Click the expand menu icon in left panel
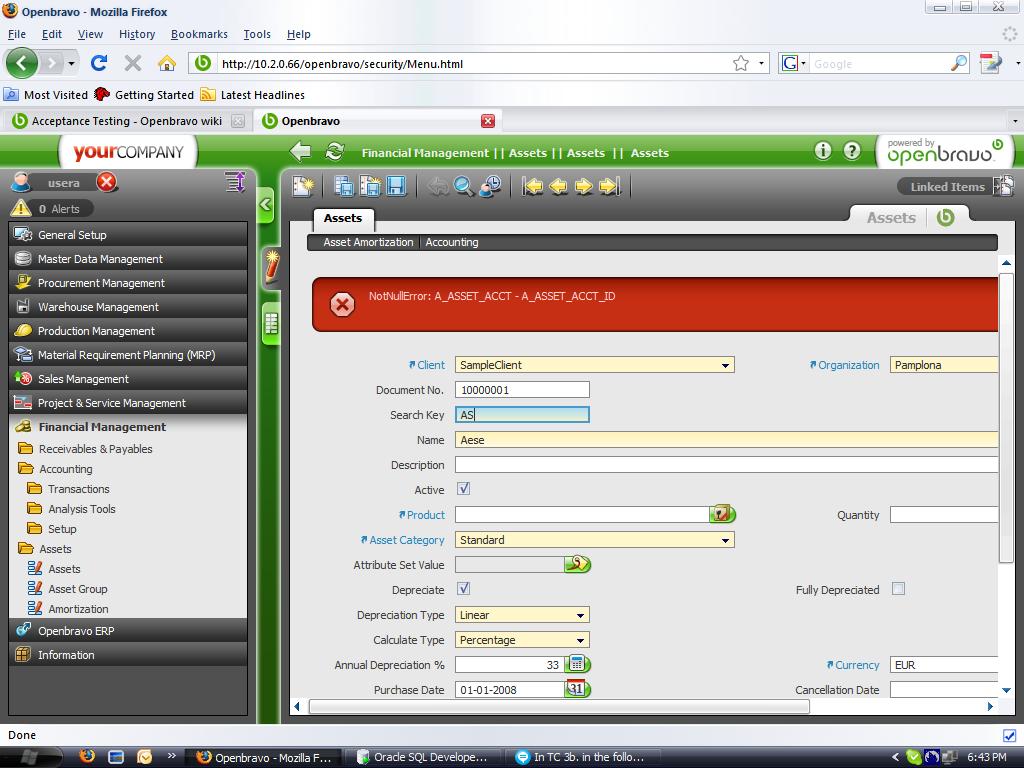Image resolution: width=1024 pixels, height=768 pixels. point(235,182)
